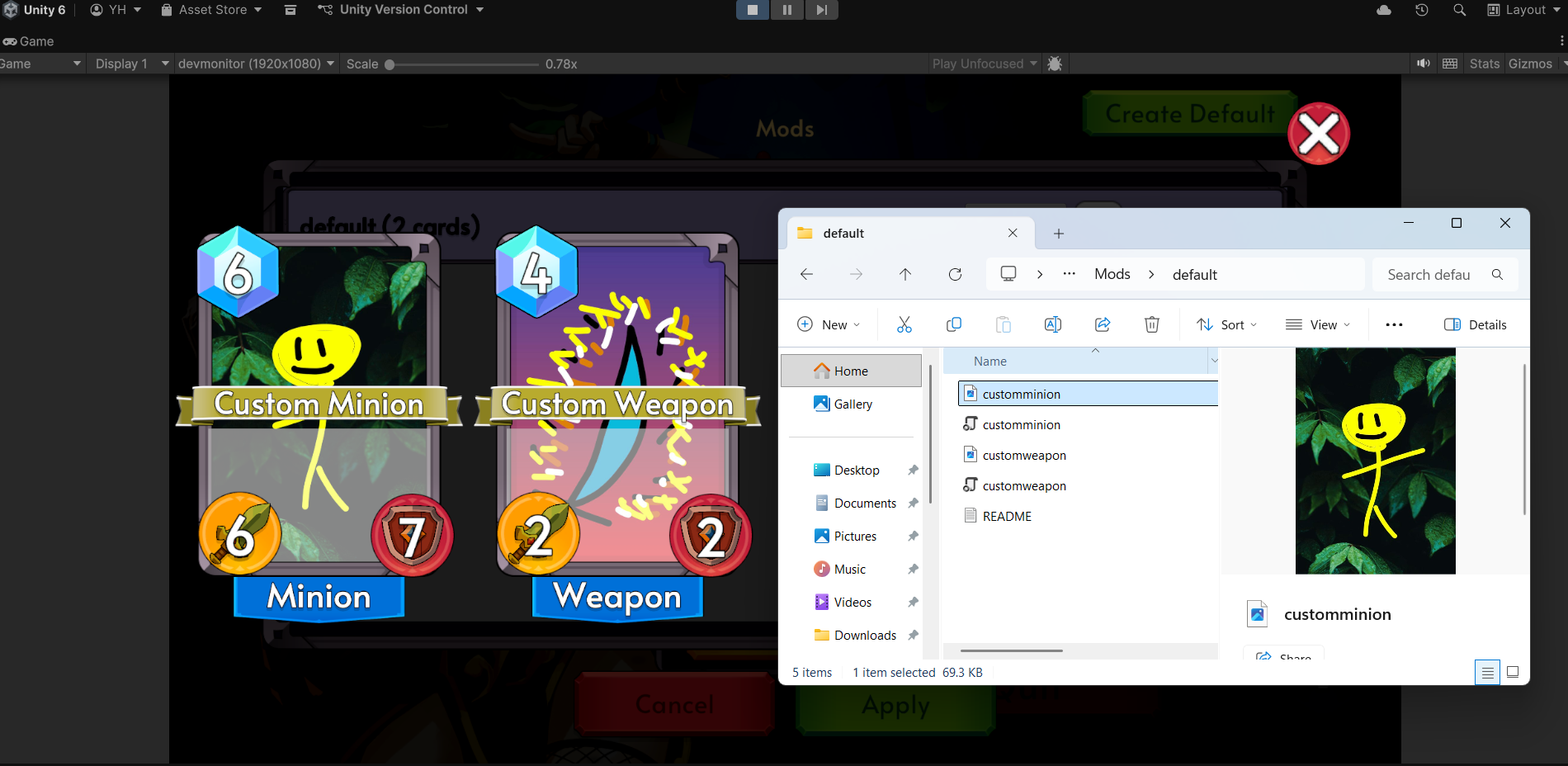Open the New item dropdown
1568x766 pixels.
point(829,324)
